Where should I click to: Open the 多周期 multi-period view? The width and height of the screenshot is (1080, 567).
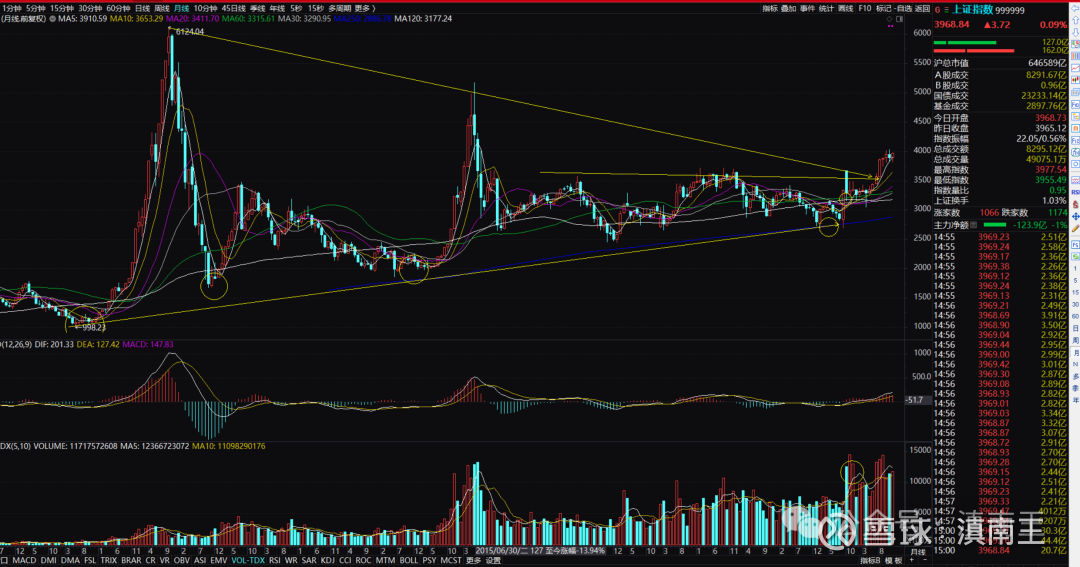[x=340, y=8]
